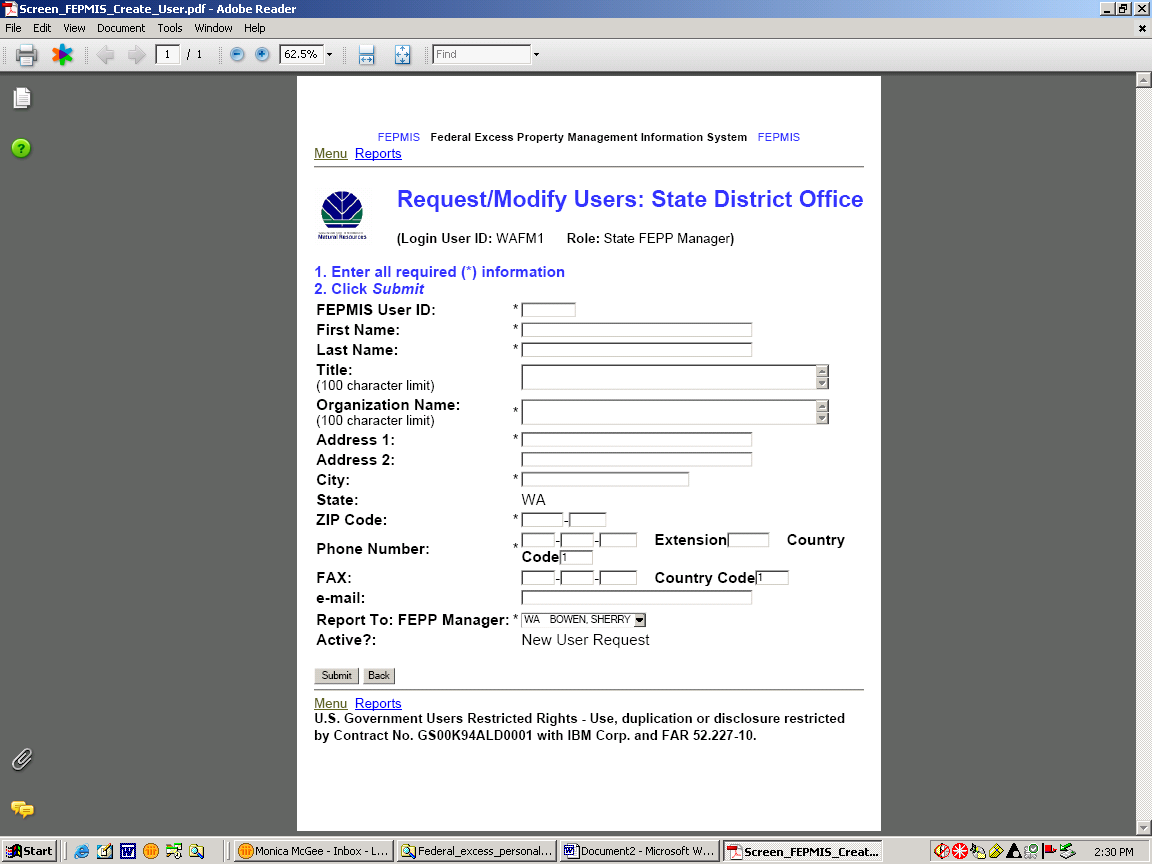1152x864 pixels.
Task: Switch to Monica McGee Inbox taskbar button
Action: click(x=315, y=852)
